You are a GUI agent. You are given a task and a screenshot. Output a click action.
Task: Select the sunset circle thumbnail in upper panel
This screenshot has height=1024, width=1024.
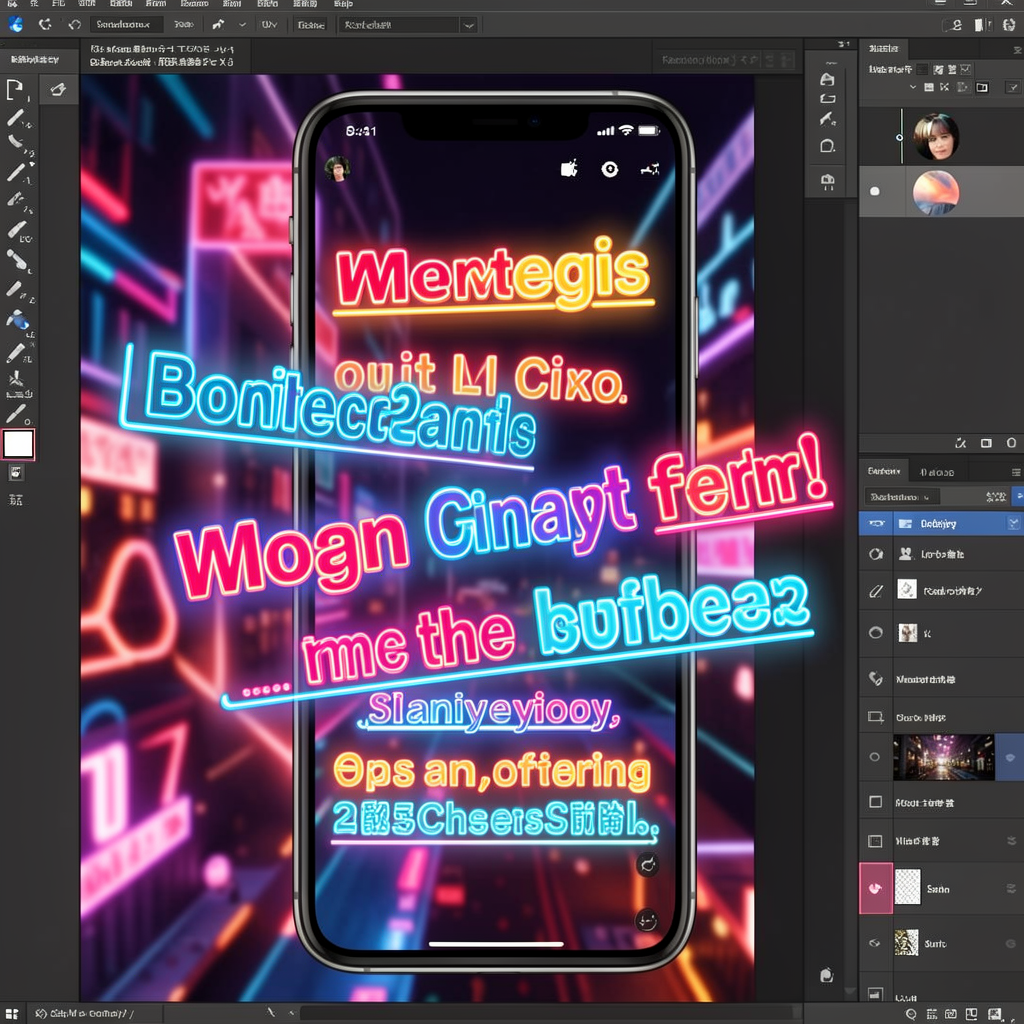(x=936, y=192)
